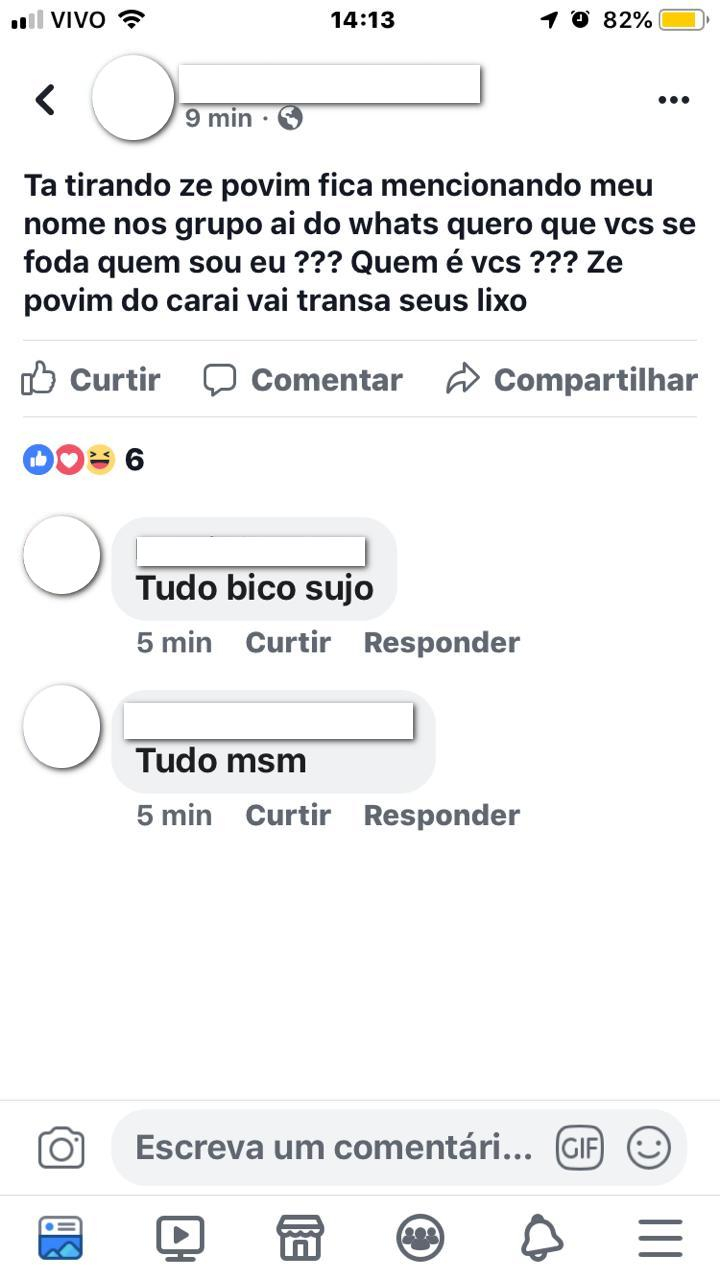Tap the 'Escreva um comentário' field
This screenshot has width=720, height=1280.
point(334,1147)
